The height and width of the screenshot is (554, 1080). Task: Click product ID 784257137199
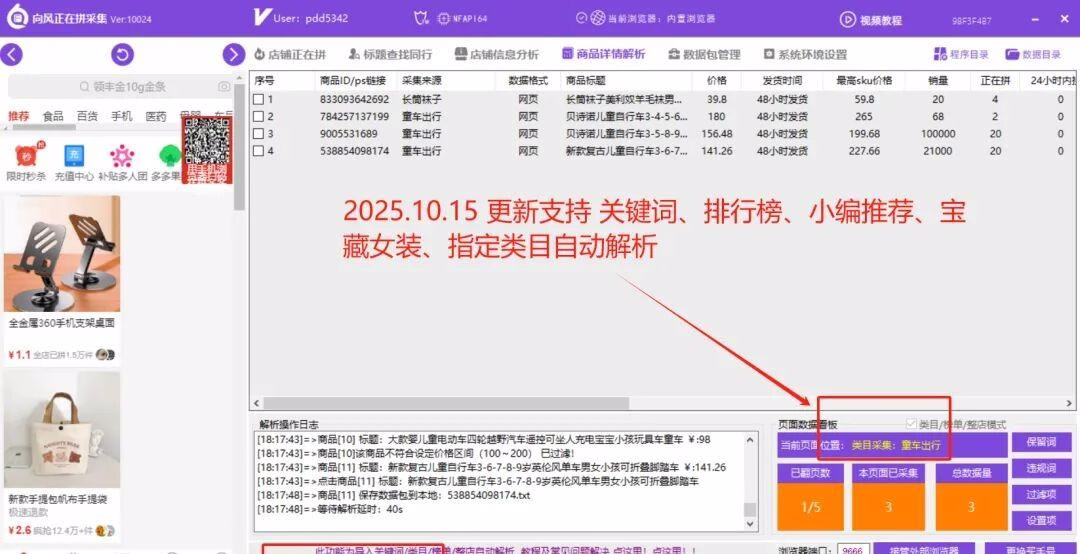[x=354, y=116]
